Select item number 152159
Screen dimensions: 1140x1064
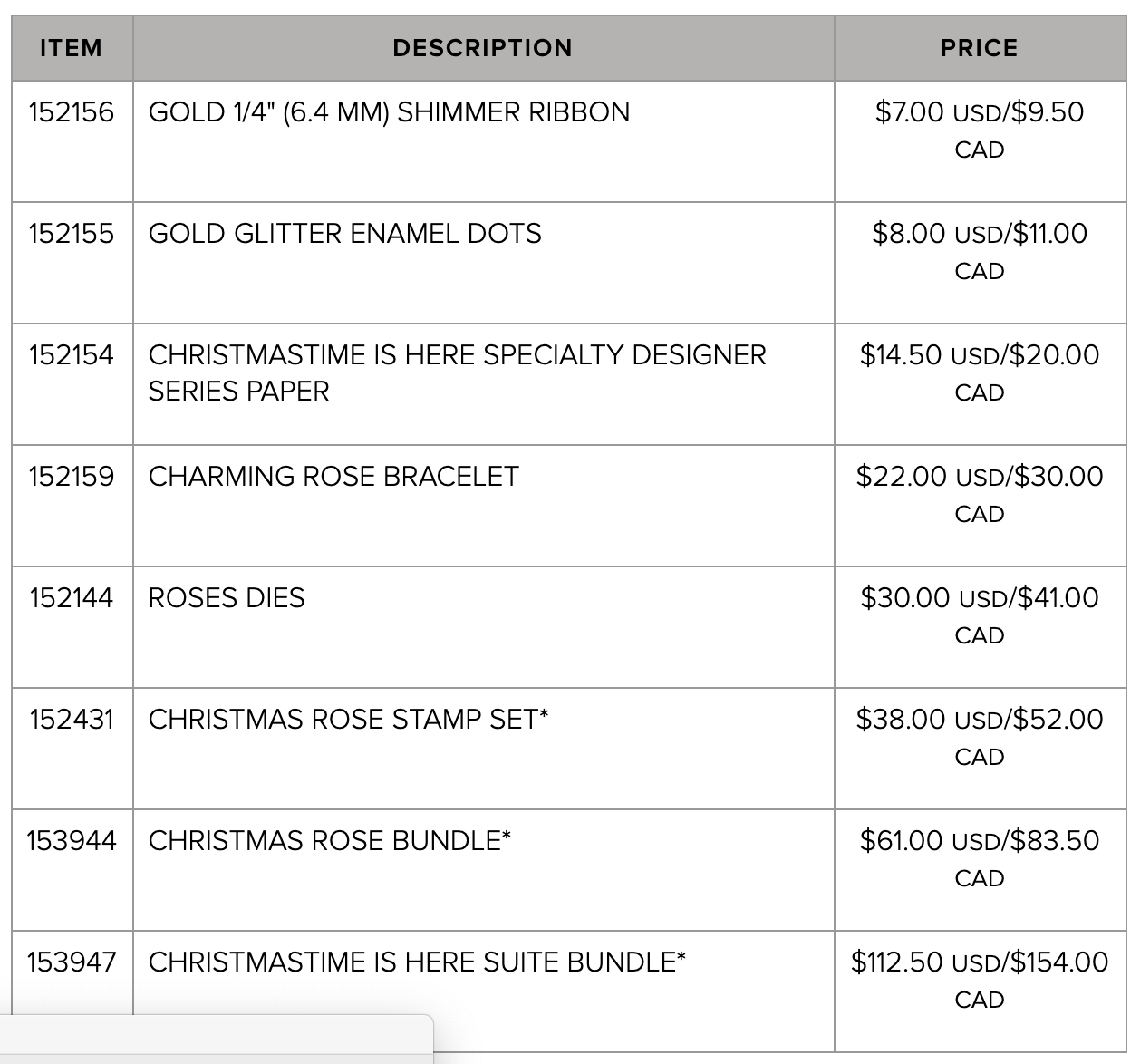(72, 477)
